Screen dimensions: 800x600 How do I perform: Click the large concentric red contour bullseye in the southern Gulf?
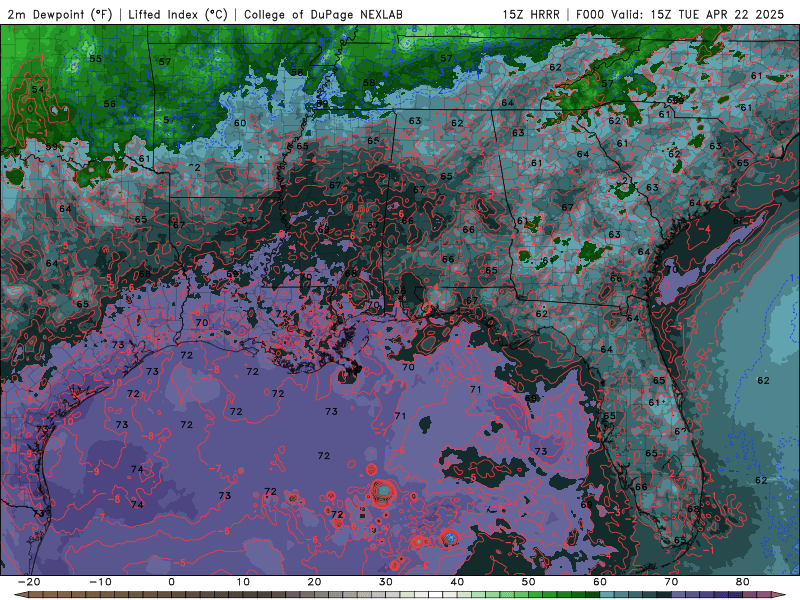point(383,492)
